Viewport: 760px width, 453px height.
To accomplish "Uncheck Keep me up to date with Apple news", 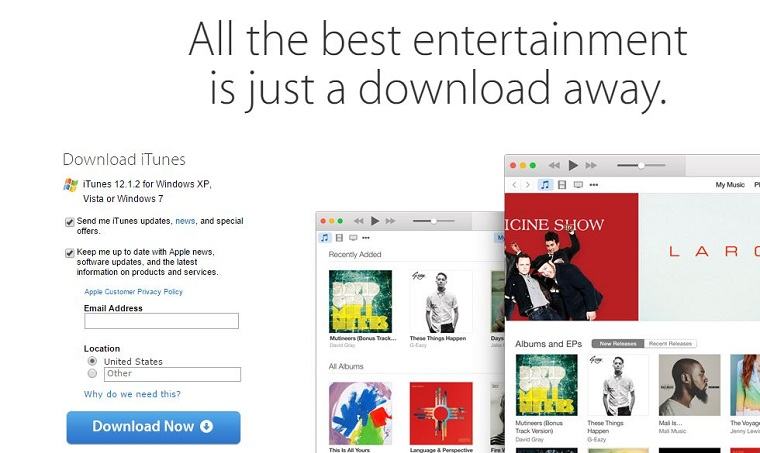I will coord(70,253).
